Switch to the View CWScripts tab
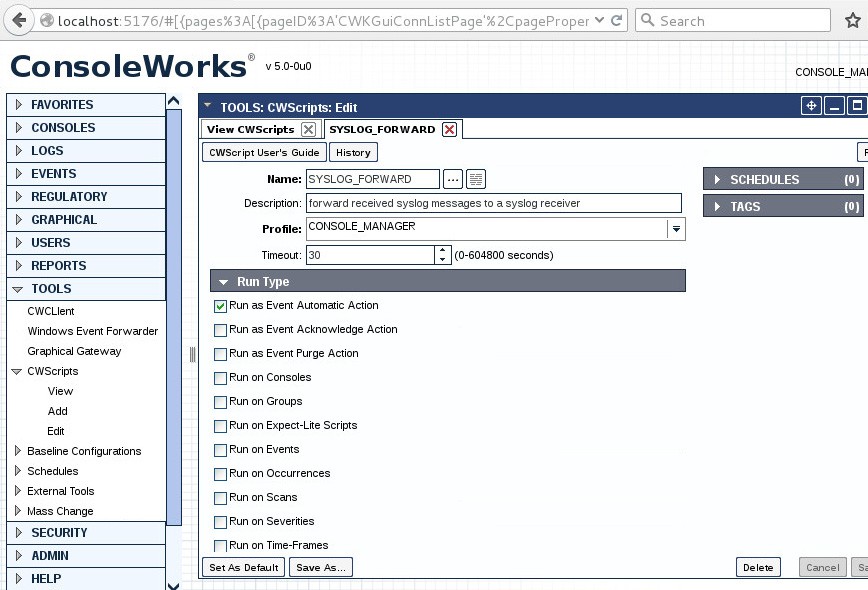The height and width of the screenshot is (590, 868). pyautogui.click(x=251, y=130)
